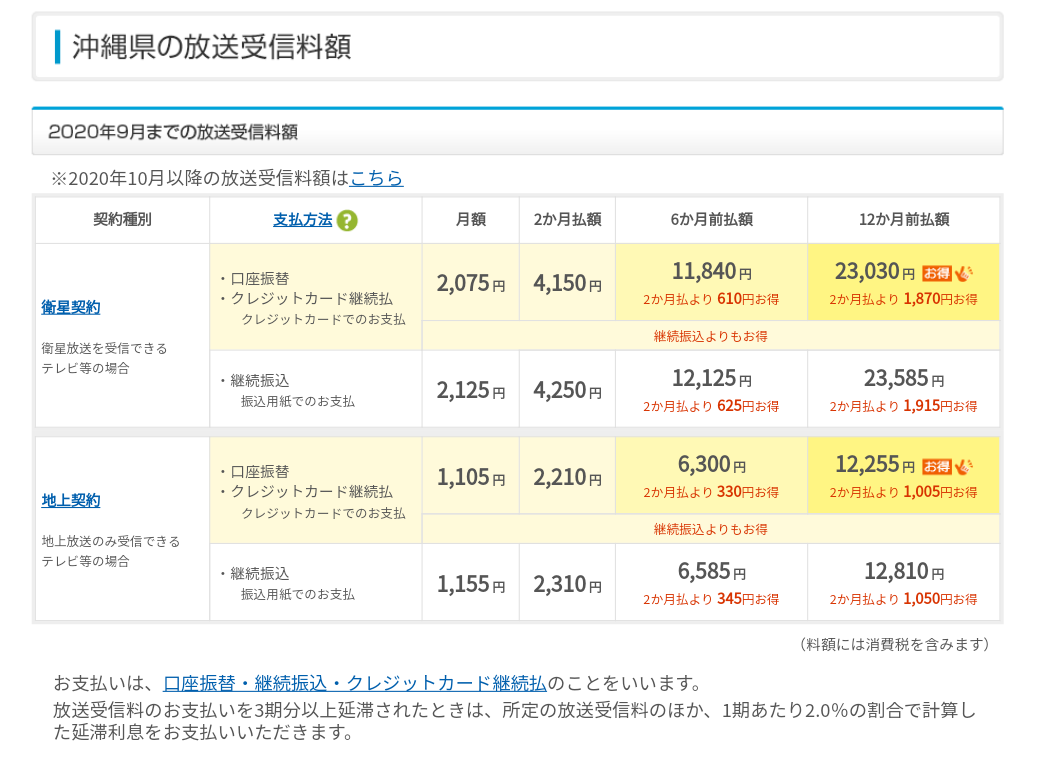Open the 衛星契約 contract link

click(71, 307)
